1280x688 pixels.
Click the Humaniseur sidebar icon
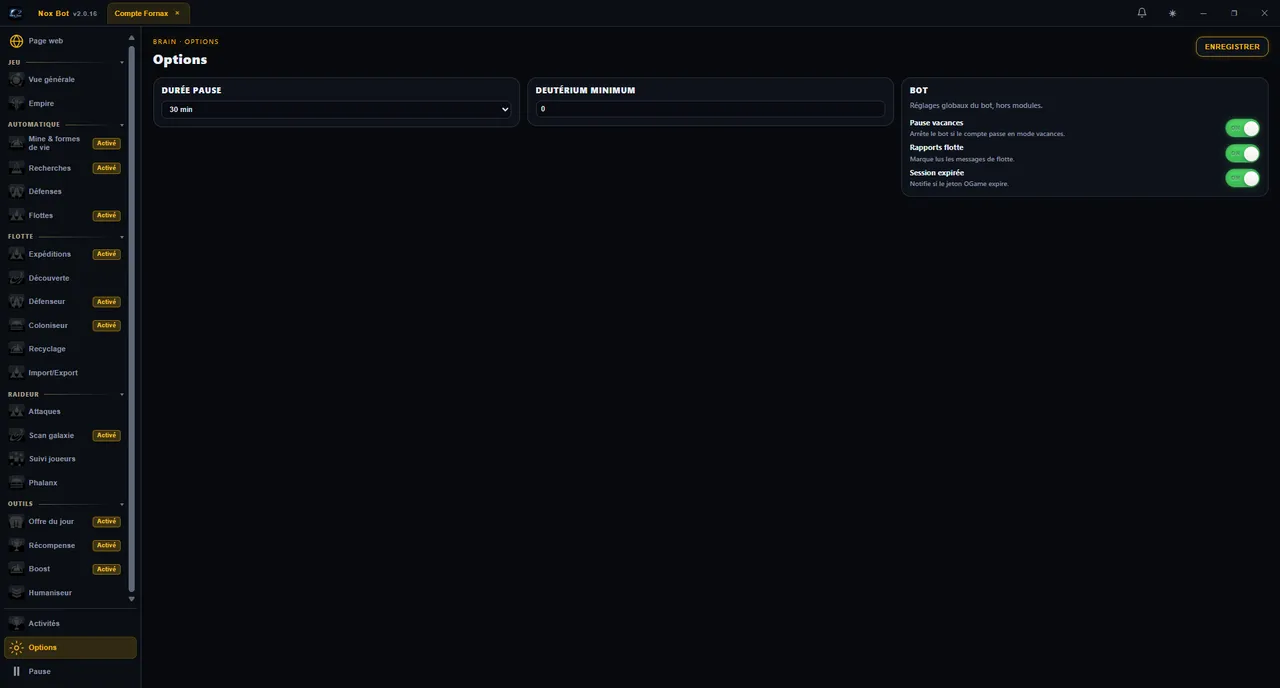16,593
